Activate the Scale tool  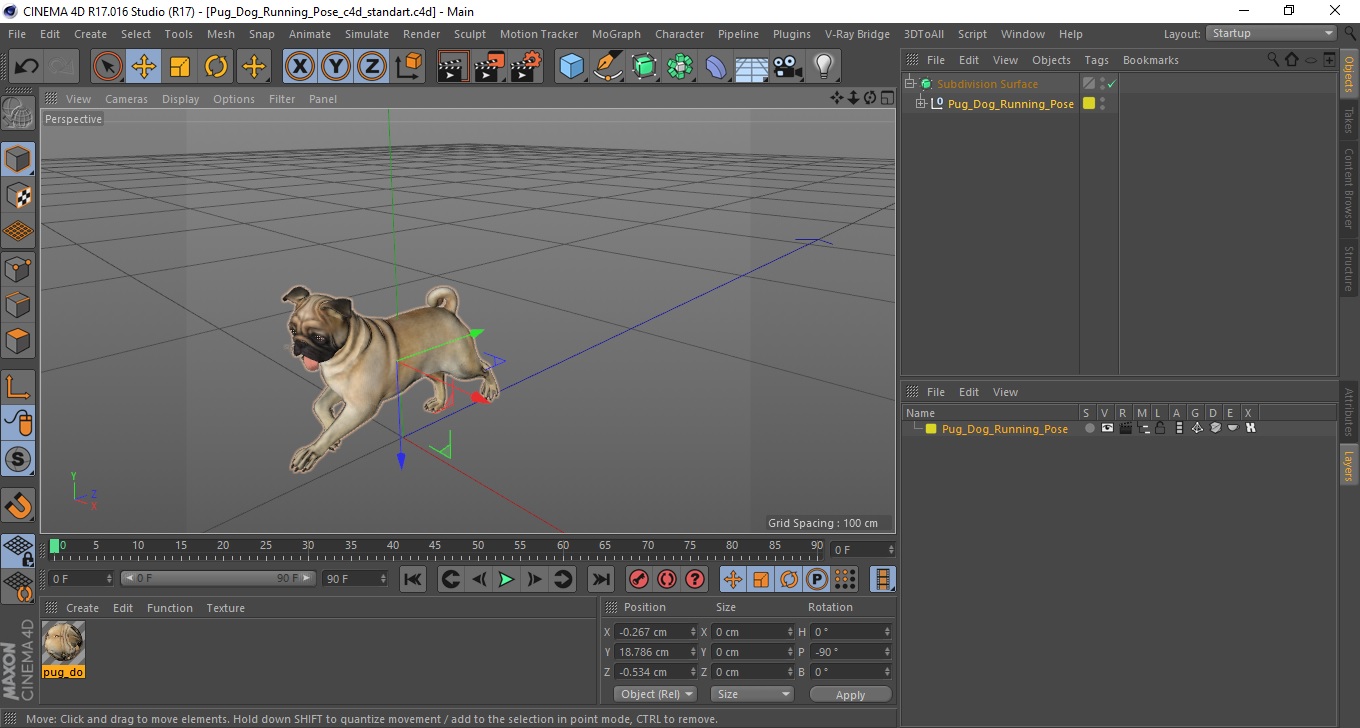pos(180,67)
